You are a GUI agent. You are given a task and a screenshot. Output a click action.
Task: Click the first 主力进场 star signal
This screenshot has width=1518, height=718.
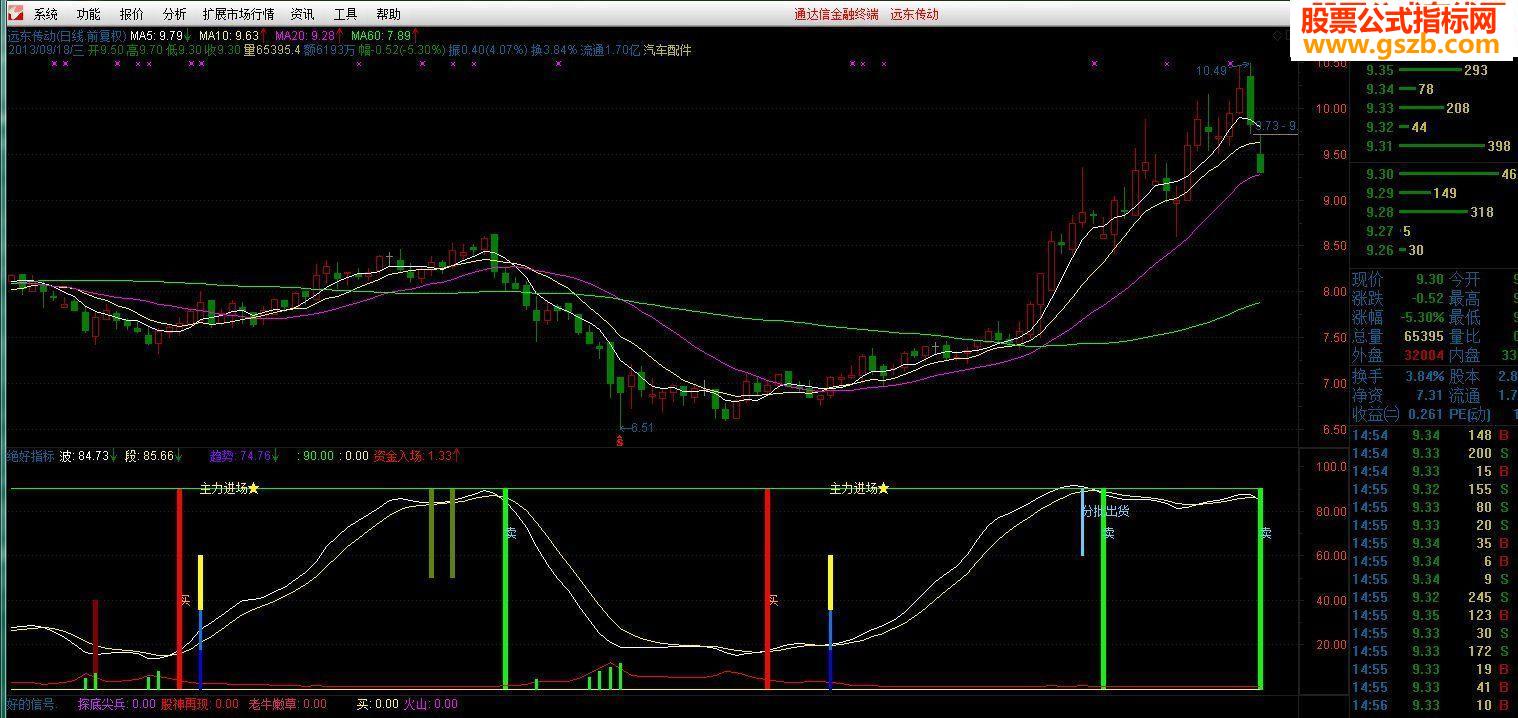[x=230, y=488]
